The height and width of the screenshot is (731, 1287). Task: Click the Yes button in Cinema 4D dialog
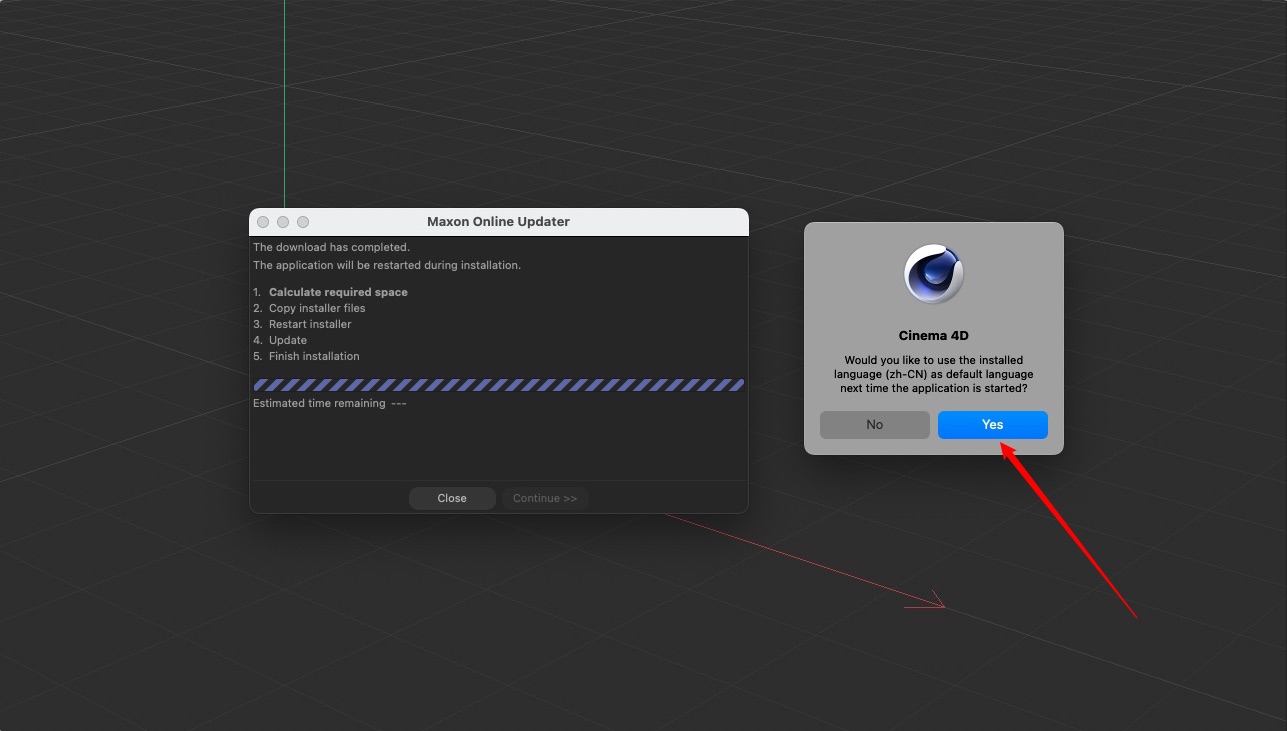[992, 425]
